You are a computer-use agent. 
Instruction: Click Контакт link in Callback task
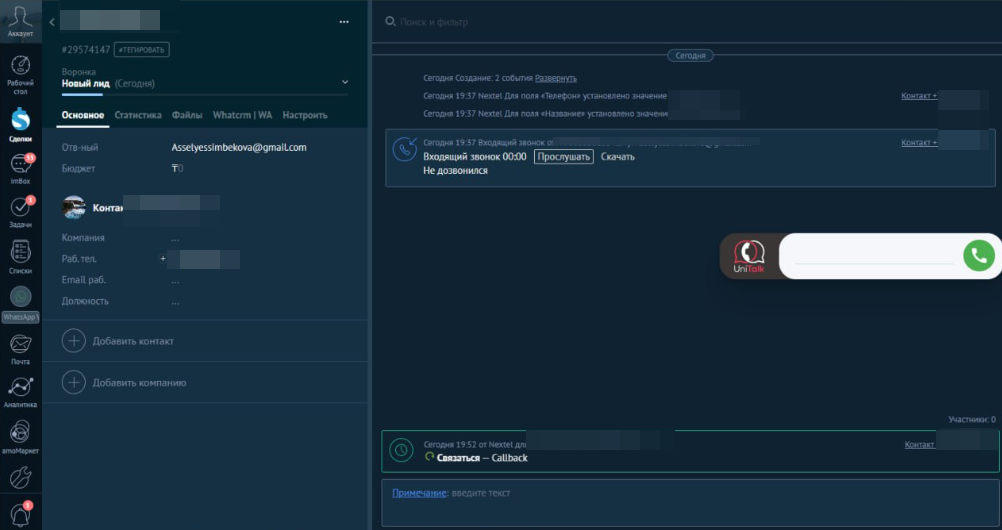920,444
